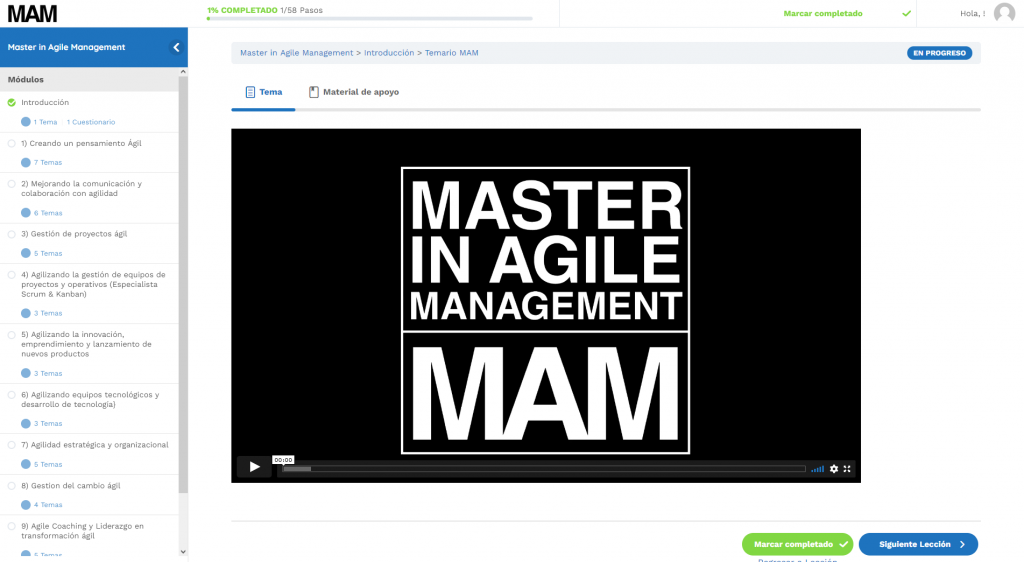Click the arrow icon on Siguiente Lección

[x=962, y=544]
